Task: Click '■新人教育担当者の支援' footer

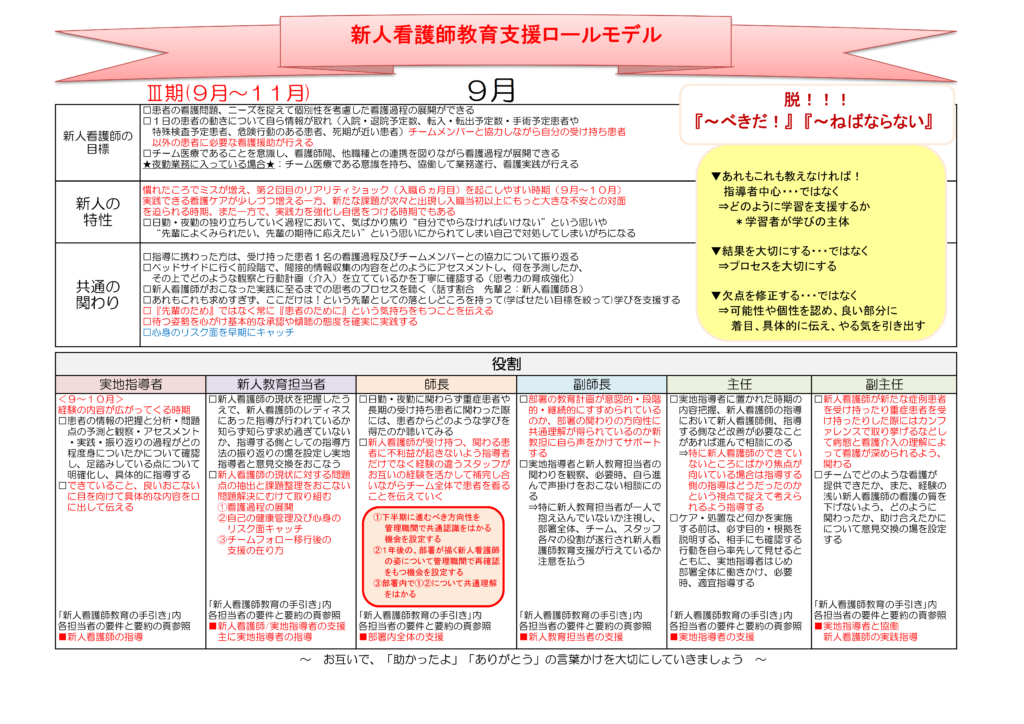Action: (x=571, y=637)
